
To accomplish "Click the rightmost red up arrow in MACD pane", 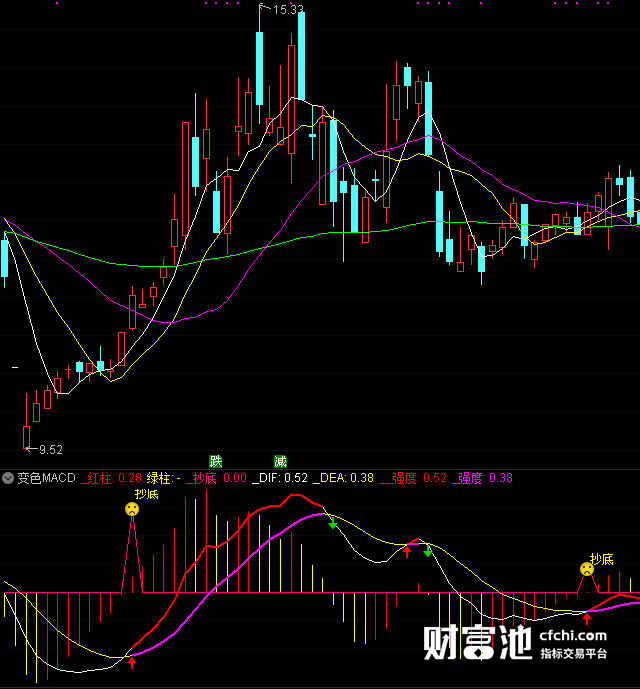I will click(586, 619).
